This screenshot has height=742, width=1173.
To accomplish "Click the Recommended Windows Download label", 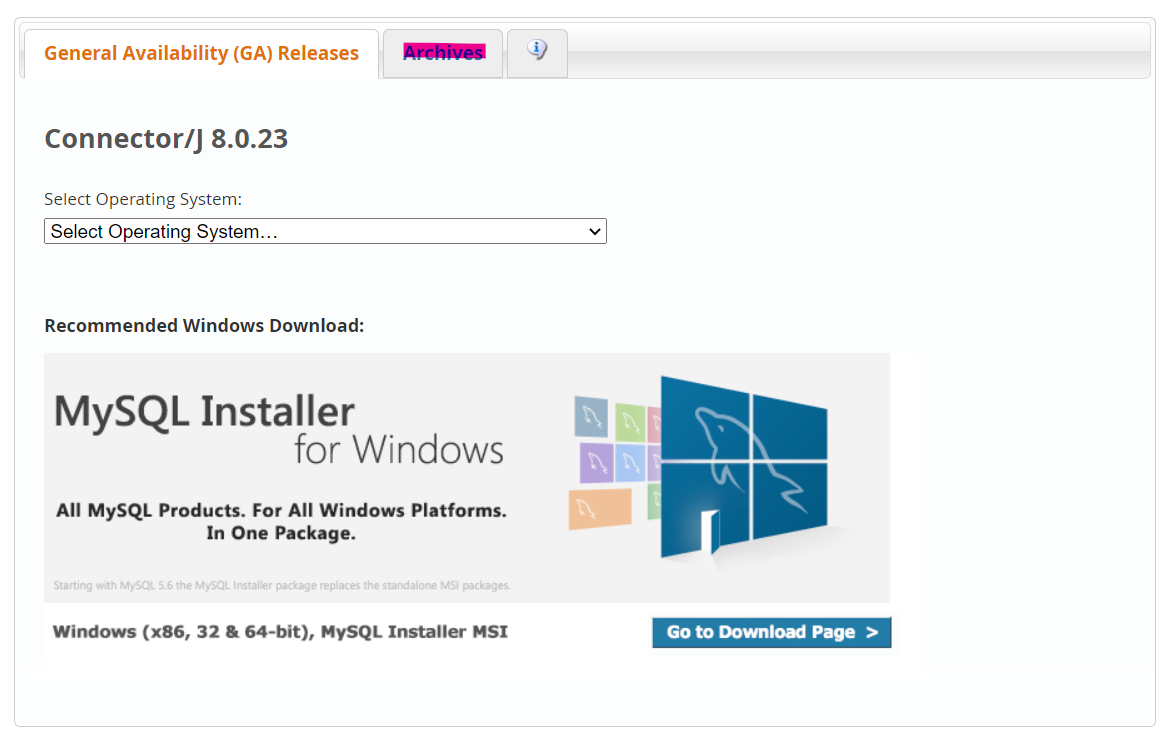I will click(204, 326).
